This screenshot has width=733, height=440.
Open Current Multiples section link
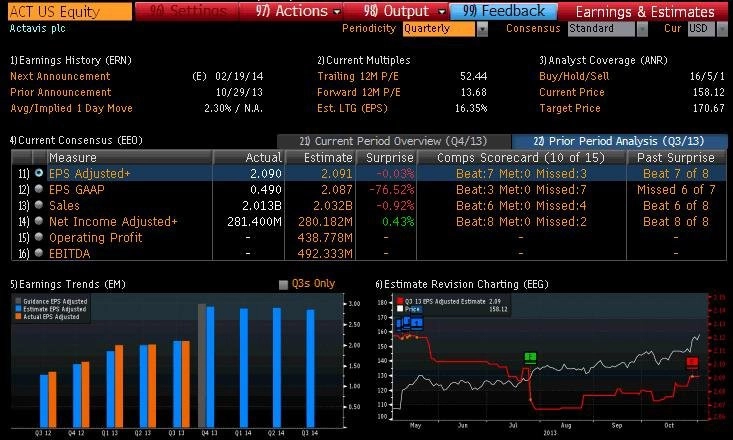click(364, 60)
